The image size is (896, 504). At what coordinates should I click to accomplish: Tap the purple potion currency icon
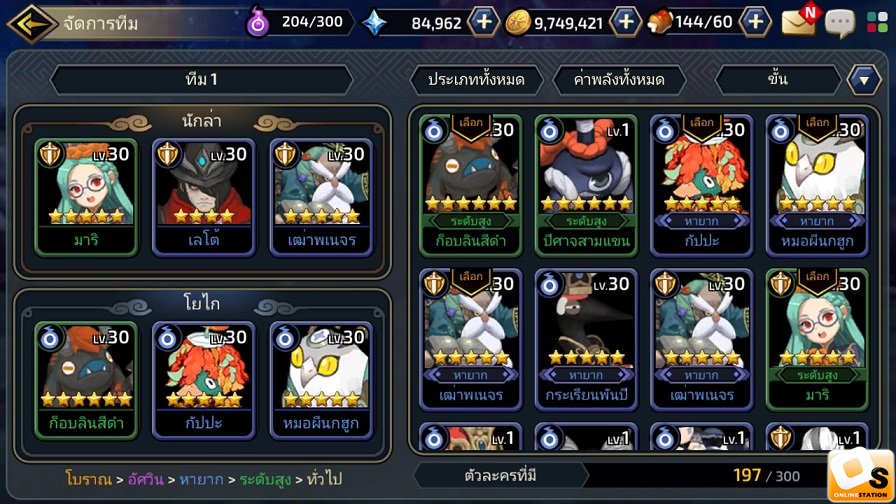point(258,23)
